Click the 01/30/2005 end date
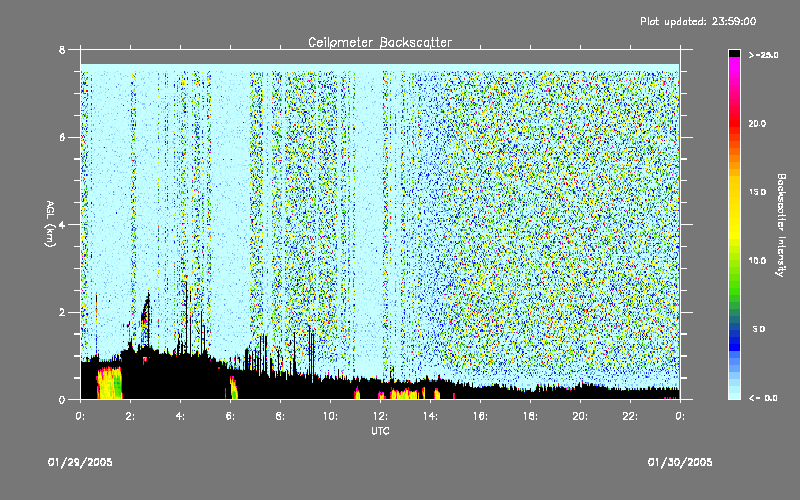The image size is (800, 500). (680, 462)
